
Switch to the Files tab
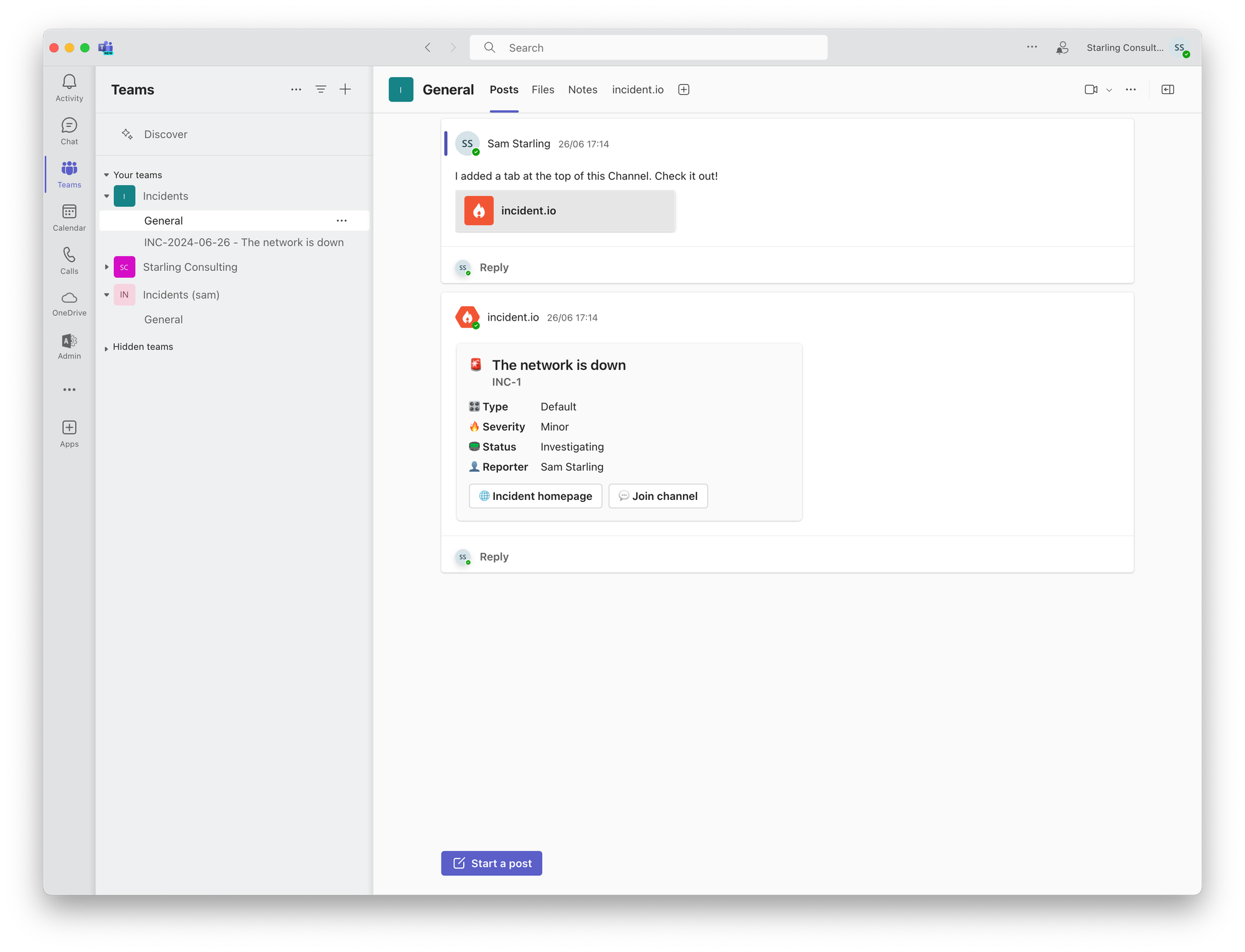543,90
